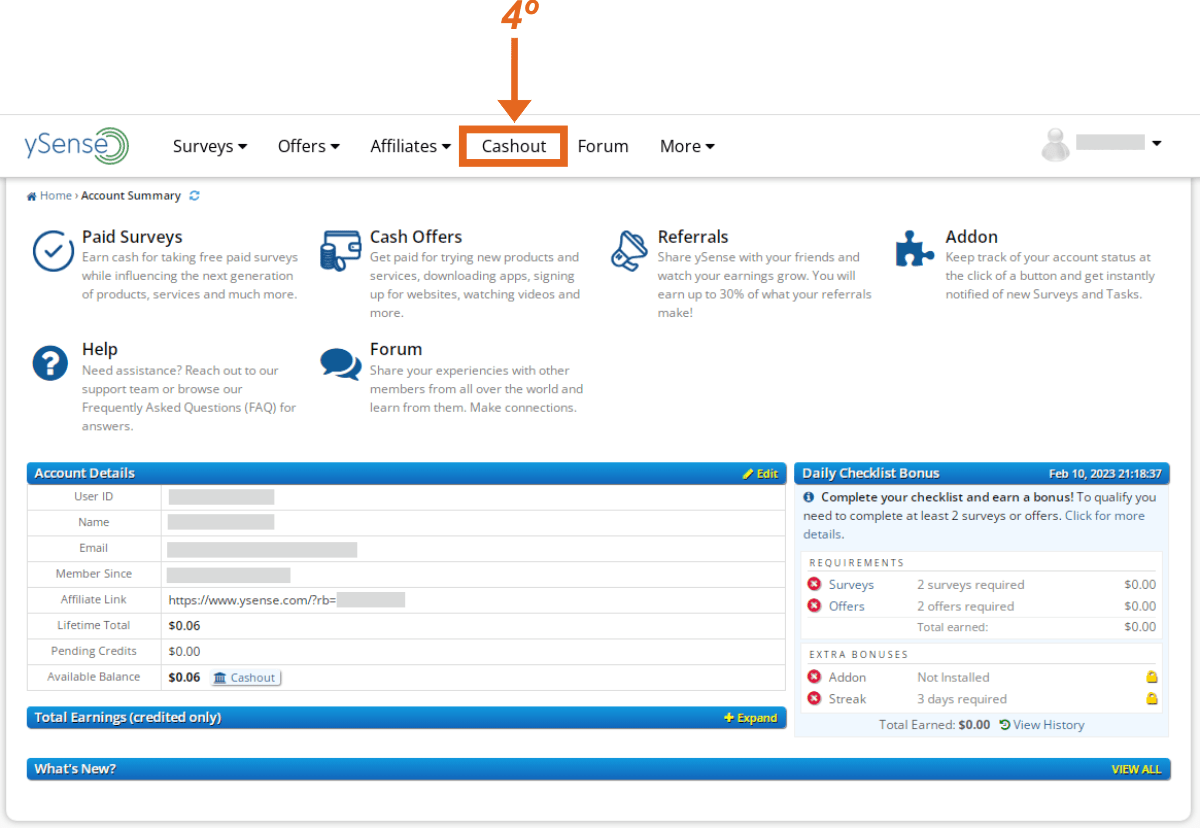The height and width of the screenshot is (828, 1200).
Task: Open the Cash Offers heading
Action: coord(416,237)
